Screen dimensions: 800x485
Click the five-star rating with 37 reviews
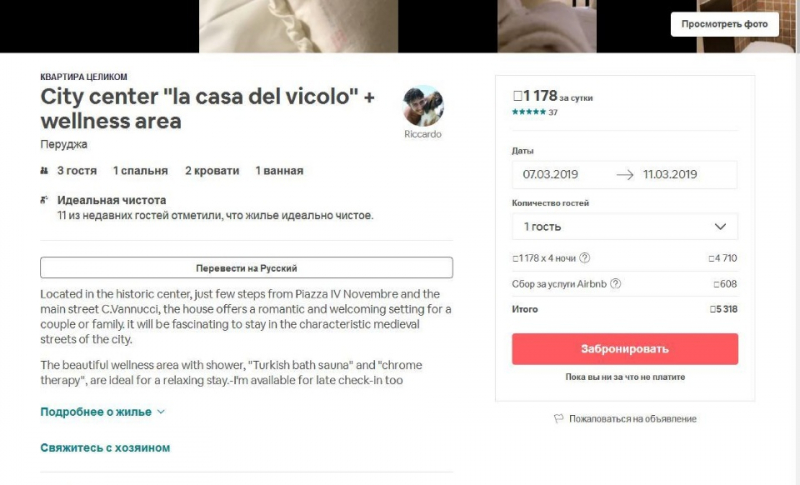pos(535,112)
